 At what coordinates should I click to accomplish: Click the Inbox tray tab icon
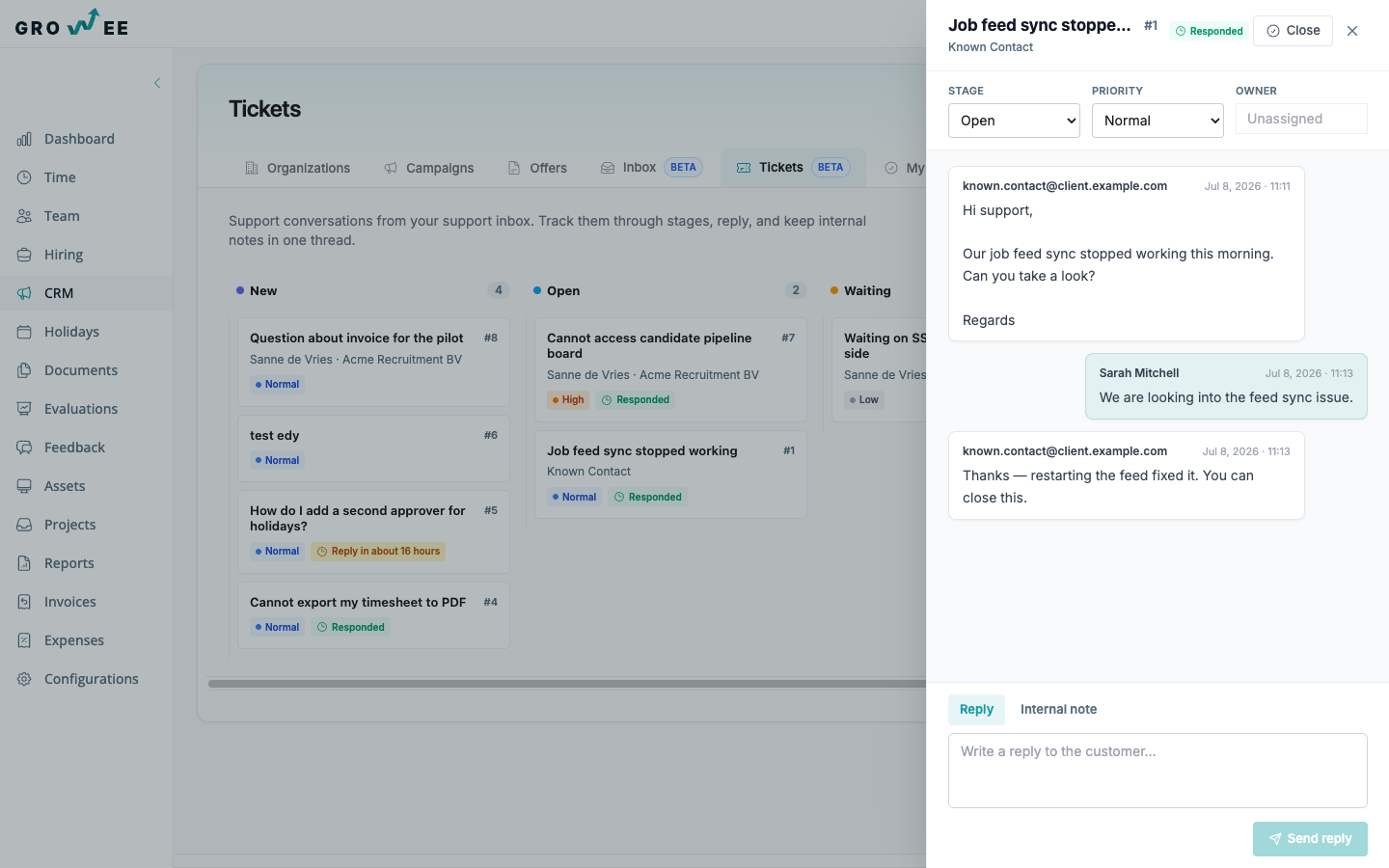click(608, 168)
